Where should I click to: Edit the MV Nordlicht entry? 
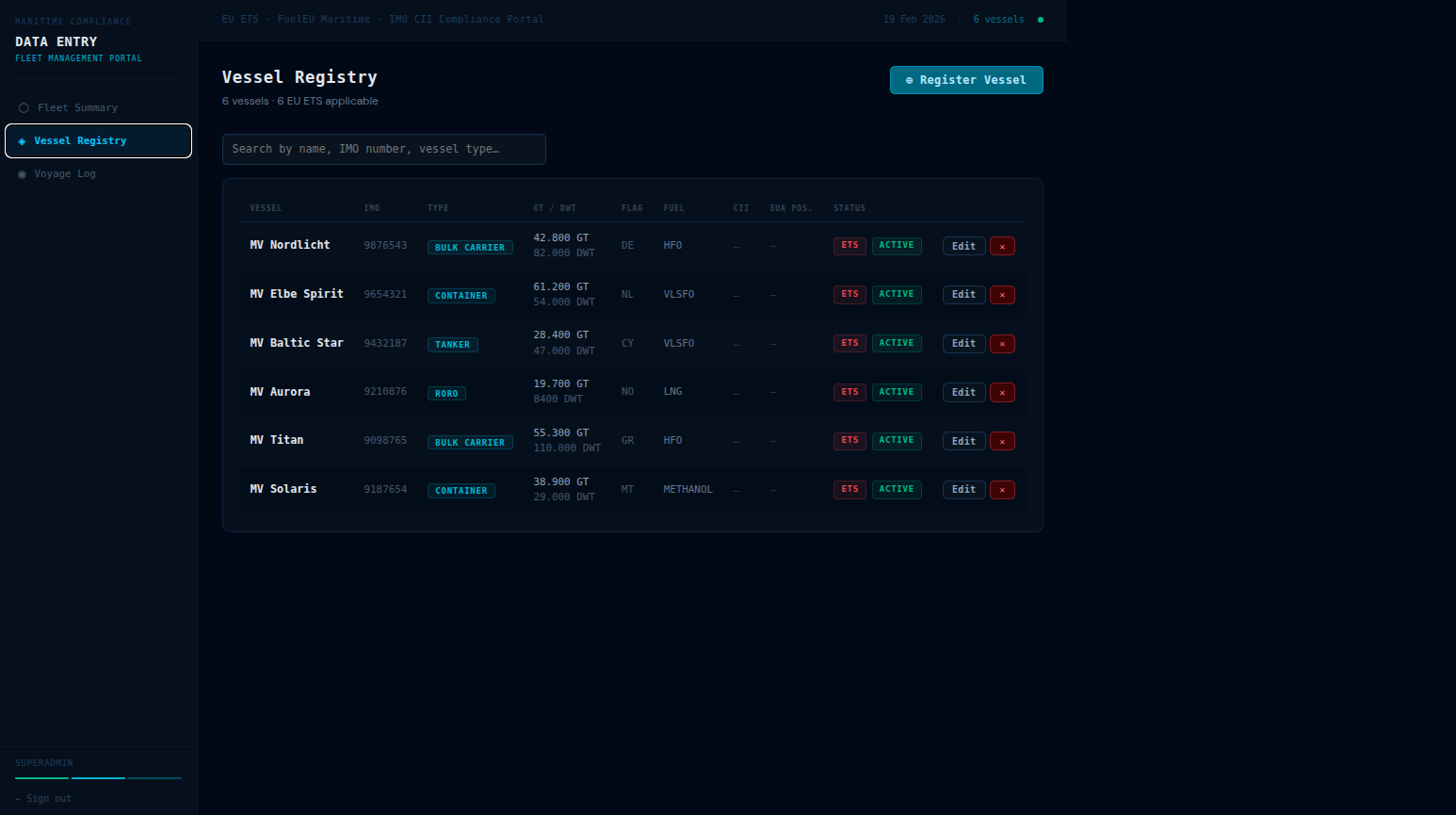click(963, 246)
